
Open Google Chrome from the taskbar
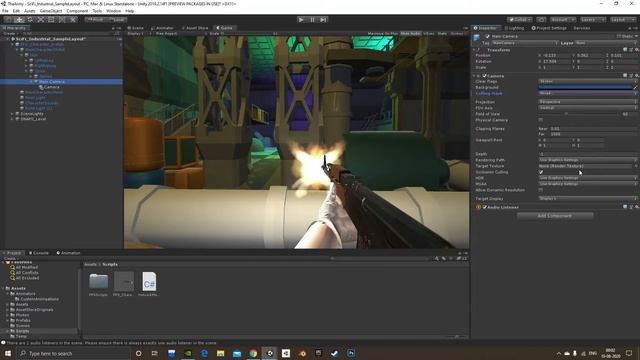click(253, 353)
